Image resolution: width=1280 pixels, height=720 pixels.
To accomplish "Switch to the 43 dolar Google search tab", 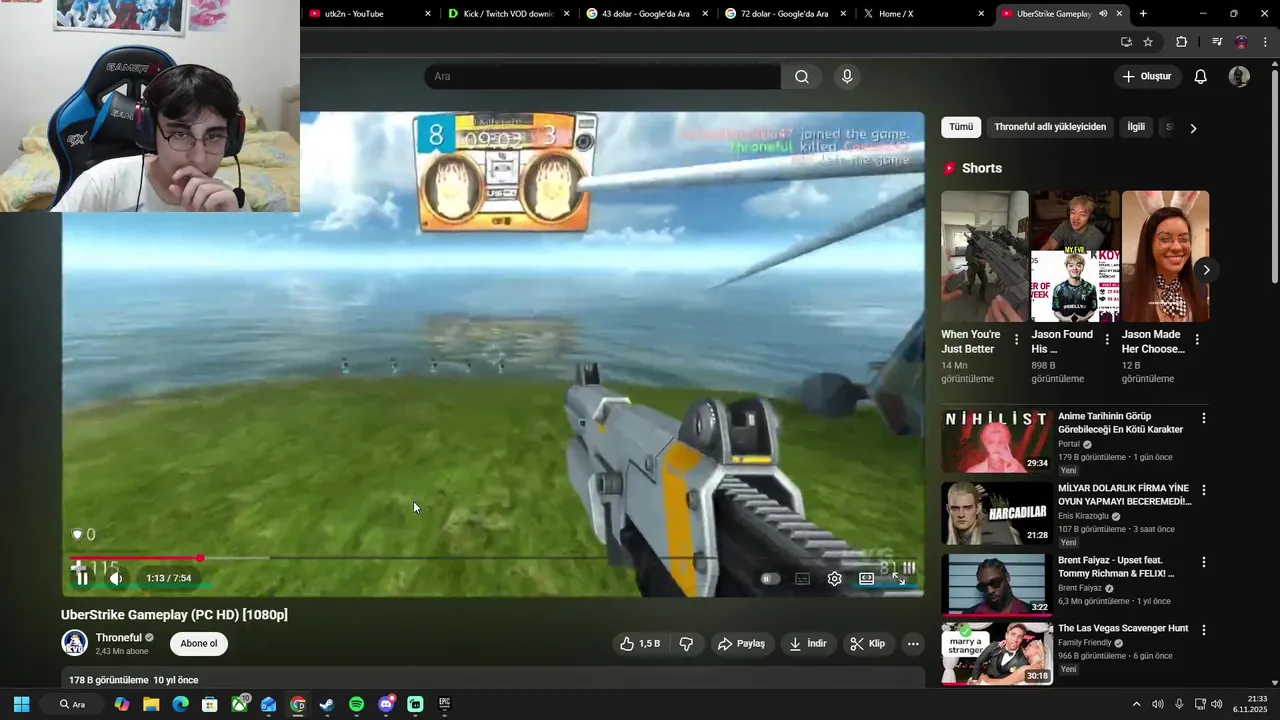I will click(647, 14).
